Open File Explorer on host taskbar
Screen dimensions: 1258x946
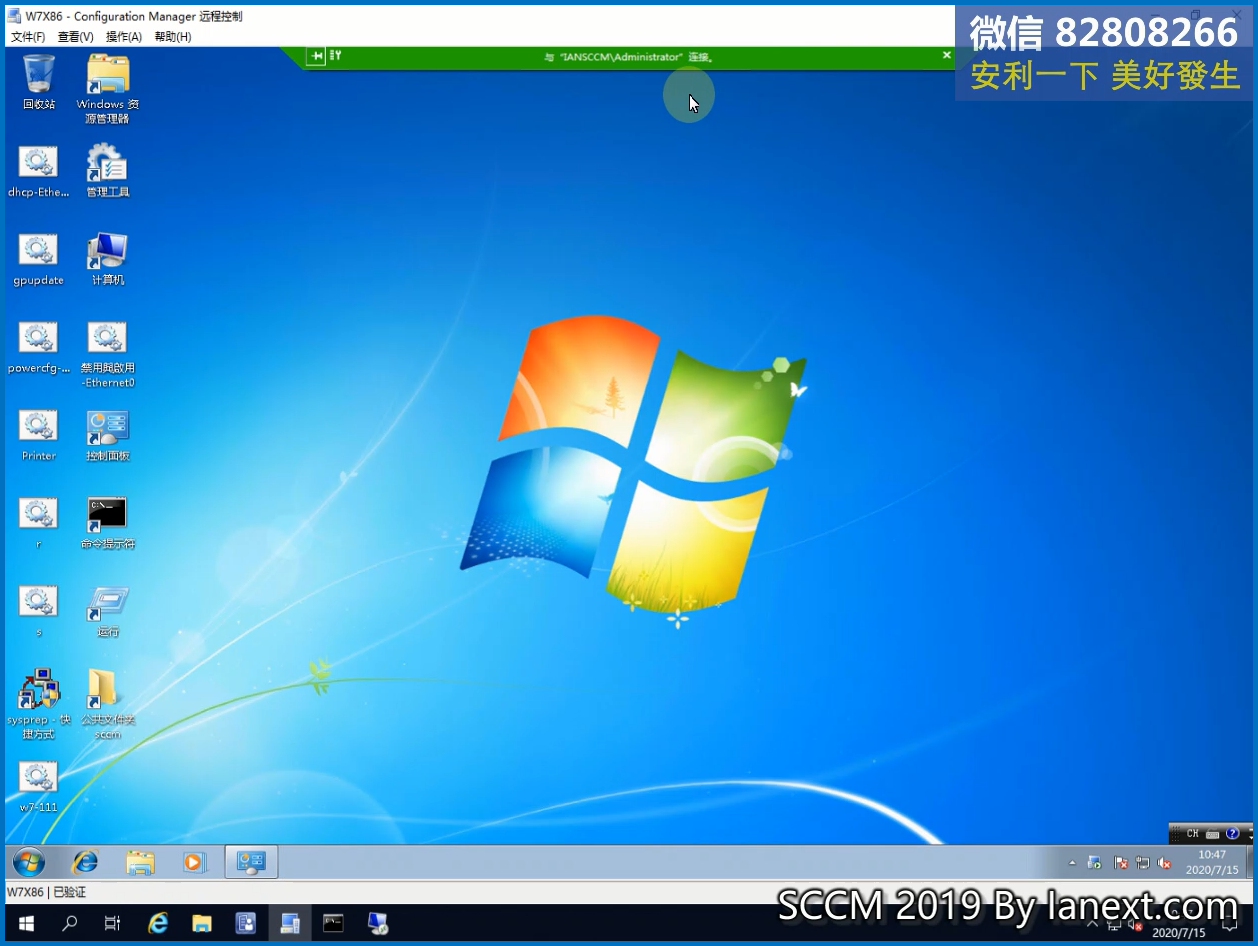[201, 924]
